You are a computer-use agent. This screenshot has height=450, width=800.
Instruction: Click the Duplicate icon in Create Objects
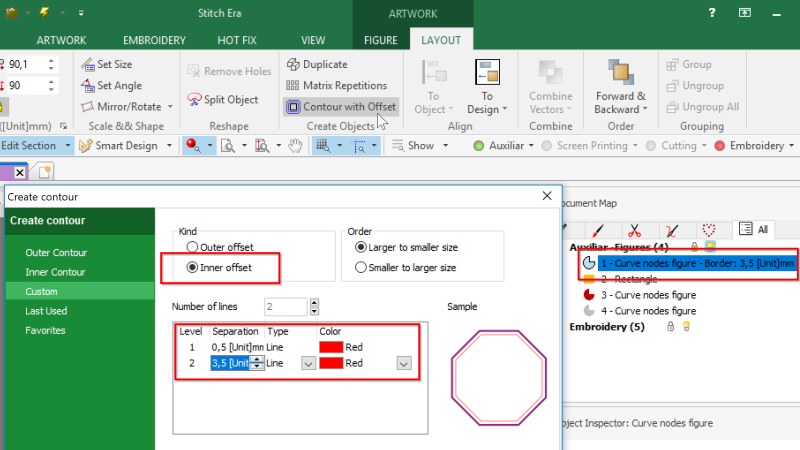point(294,64)
